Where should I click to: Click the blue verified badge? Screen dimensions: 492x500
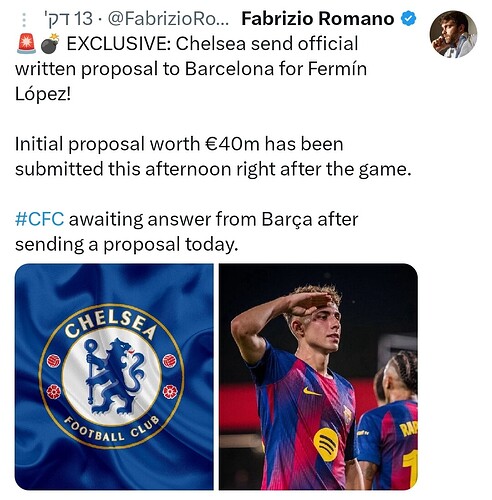[x=408, y=18]
